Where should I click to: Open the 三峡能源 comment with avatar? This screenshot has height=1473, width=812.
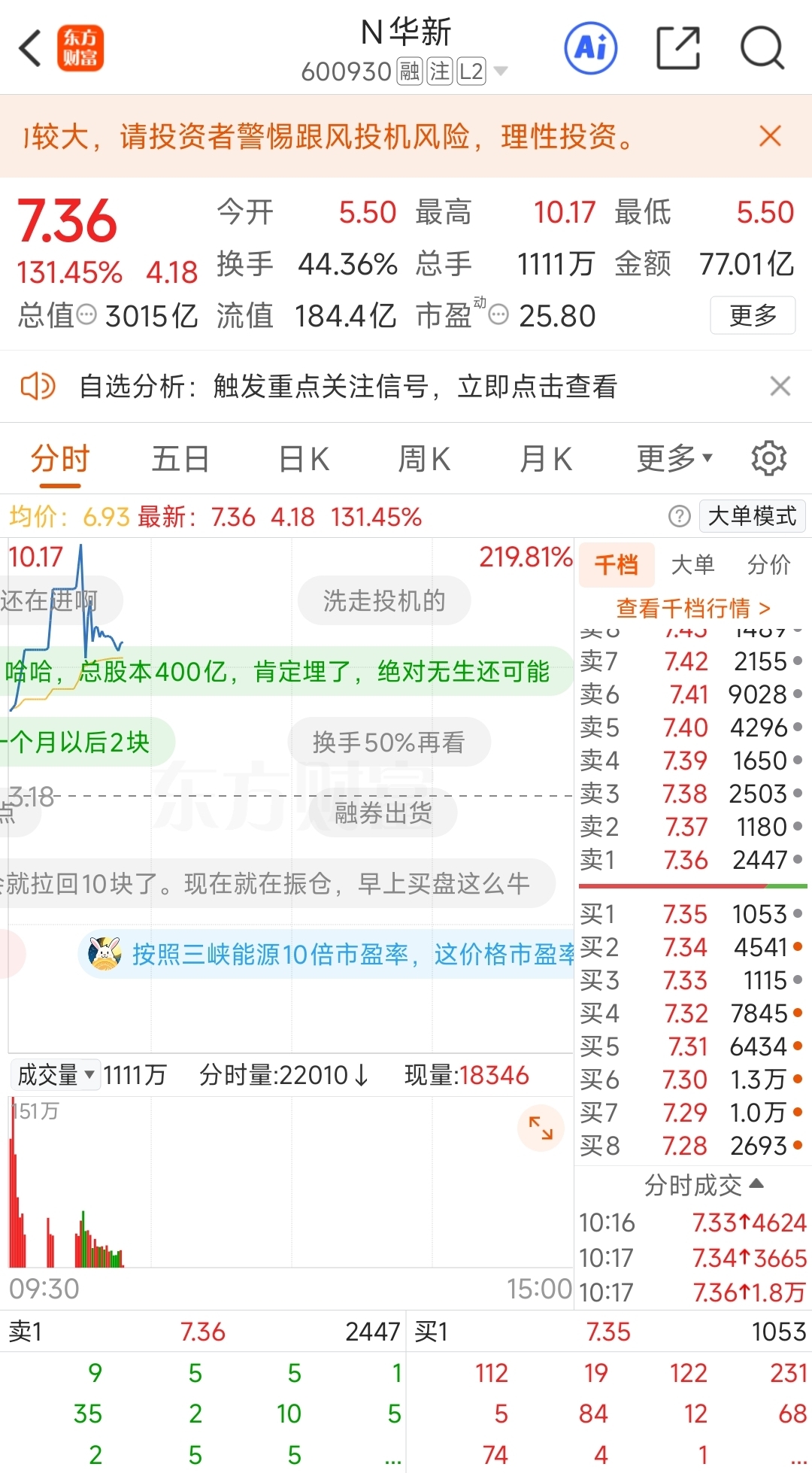coord(326,955)
